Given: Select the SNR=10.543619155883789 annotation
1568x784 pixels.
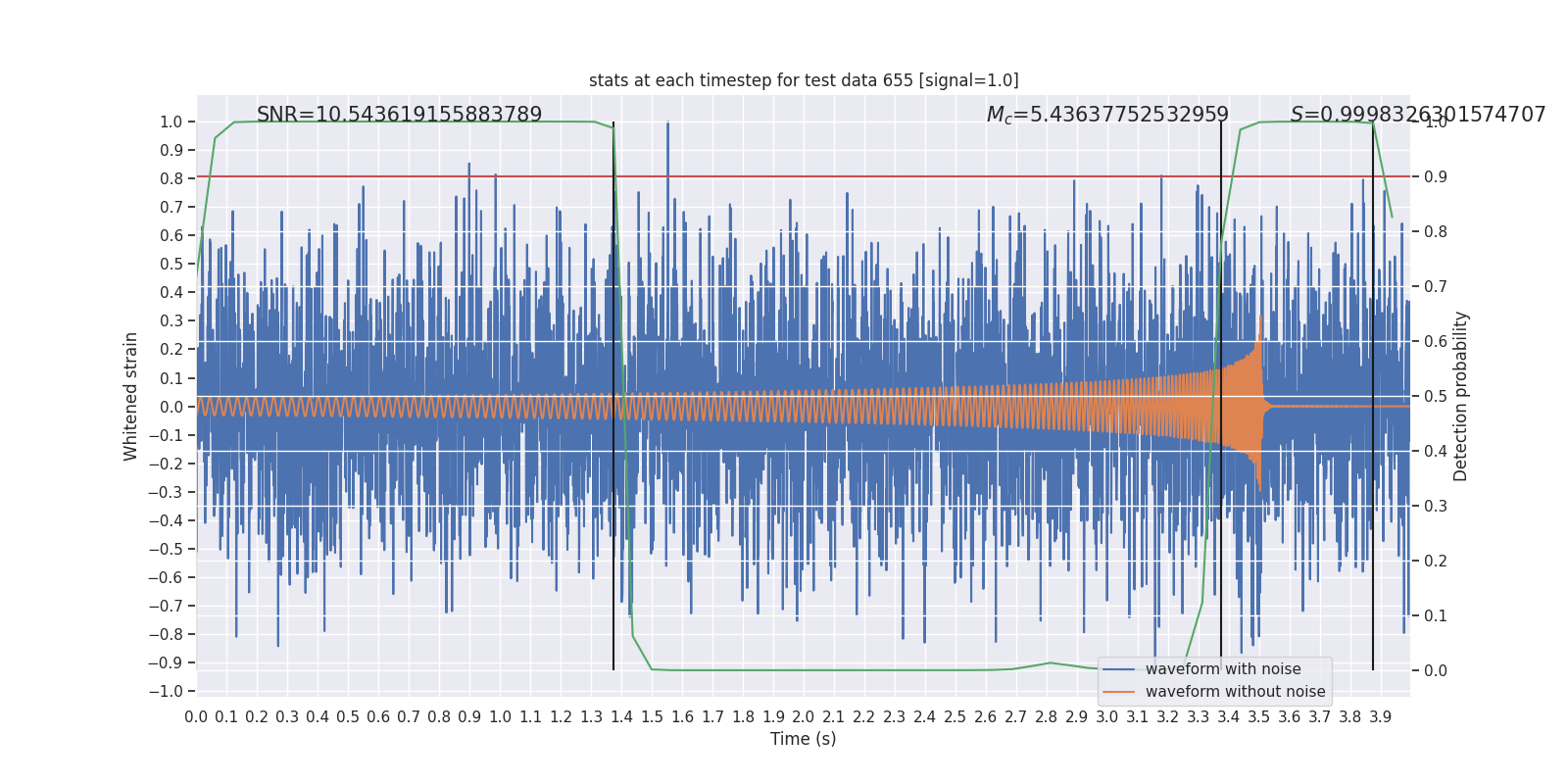Looking at the screenshot, I should (399, 115).
